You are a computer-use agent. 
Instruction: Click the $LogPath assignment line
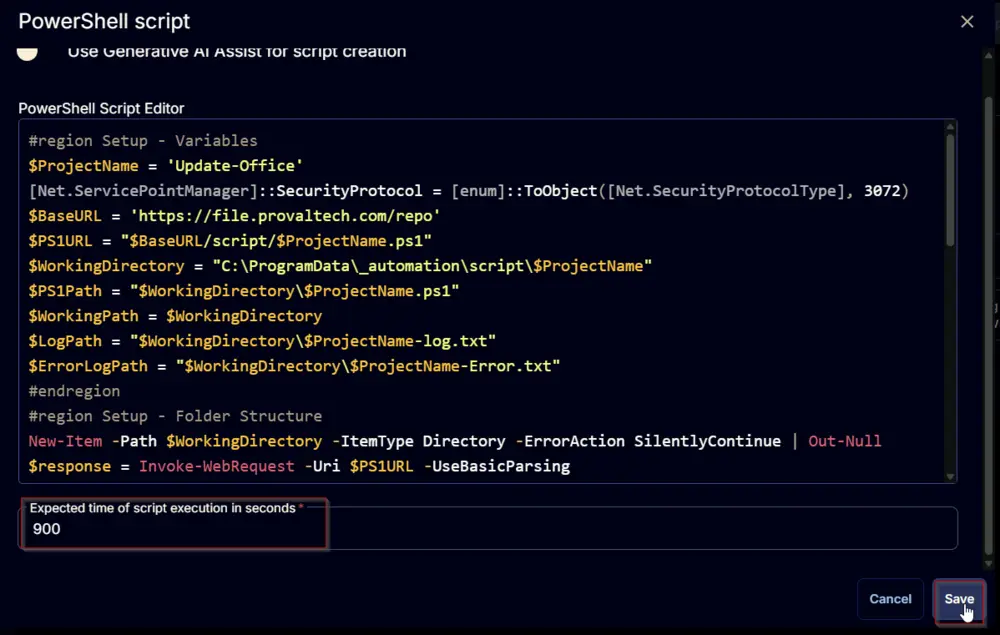pos(262,341)
